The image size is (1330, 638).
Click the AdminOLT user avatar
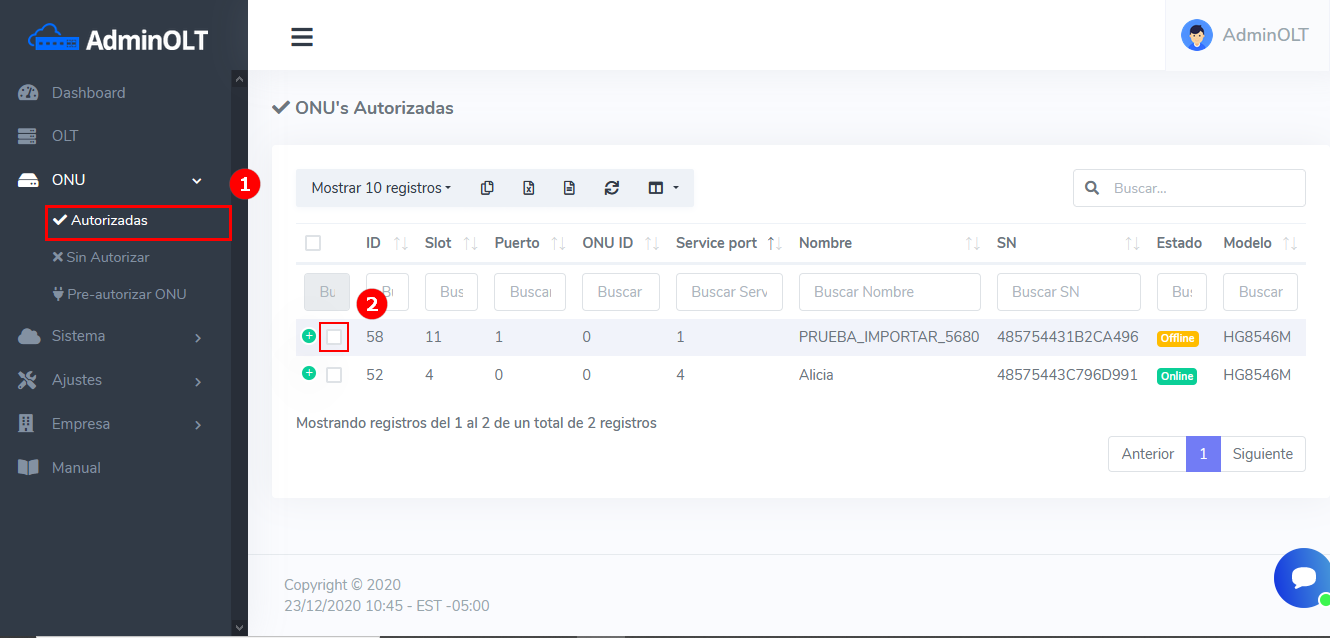coord(1196,35)
